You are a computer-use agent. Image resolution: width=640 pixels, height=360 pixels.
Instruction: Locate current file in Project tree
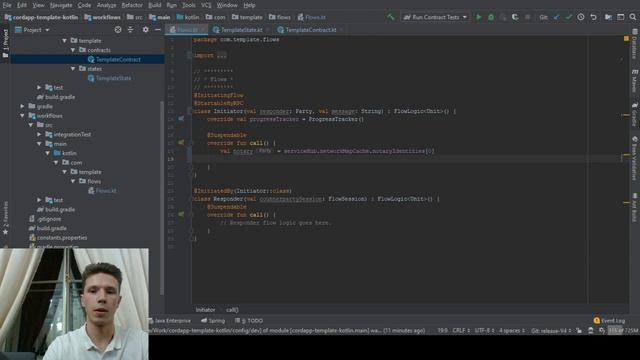(x=118, y=30)
